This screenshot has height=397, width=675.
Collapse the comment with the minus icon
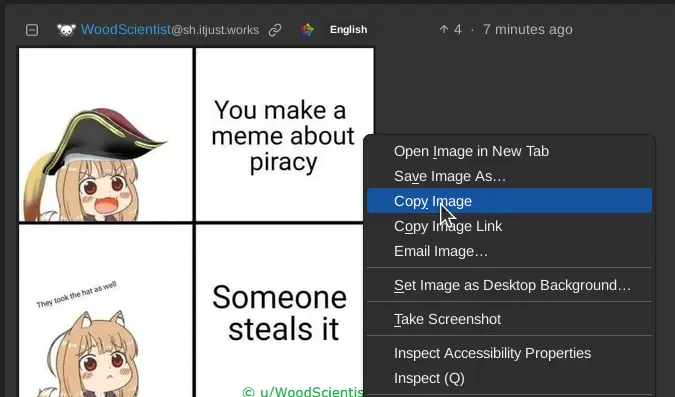[x=32, y=30]
